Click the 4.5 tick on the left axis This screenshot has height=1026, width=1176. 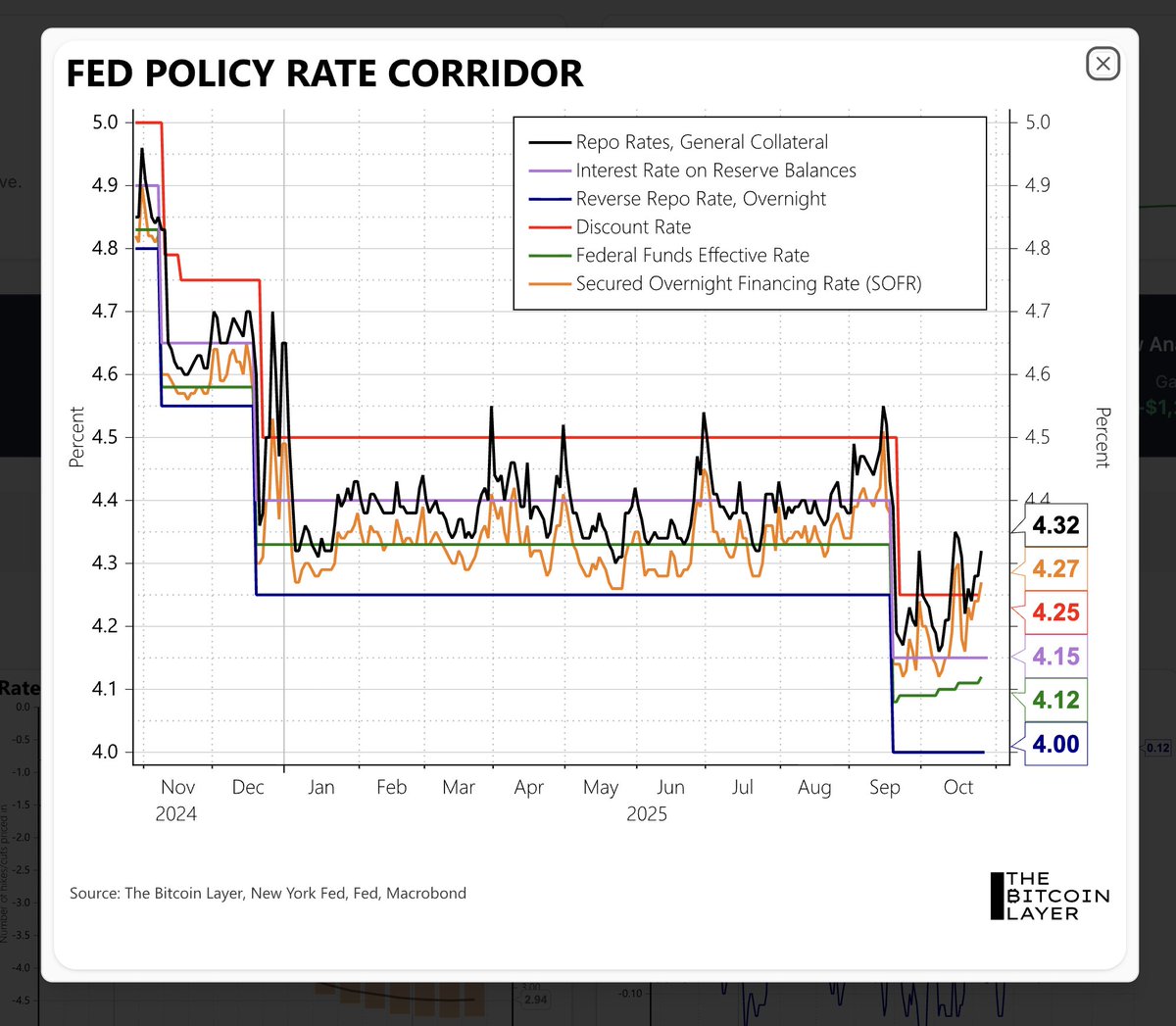click(106, 437)
